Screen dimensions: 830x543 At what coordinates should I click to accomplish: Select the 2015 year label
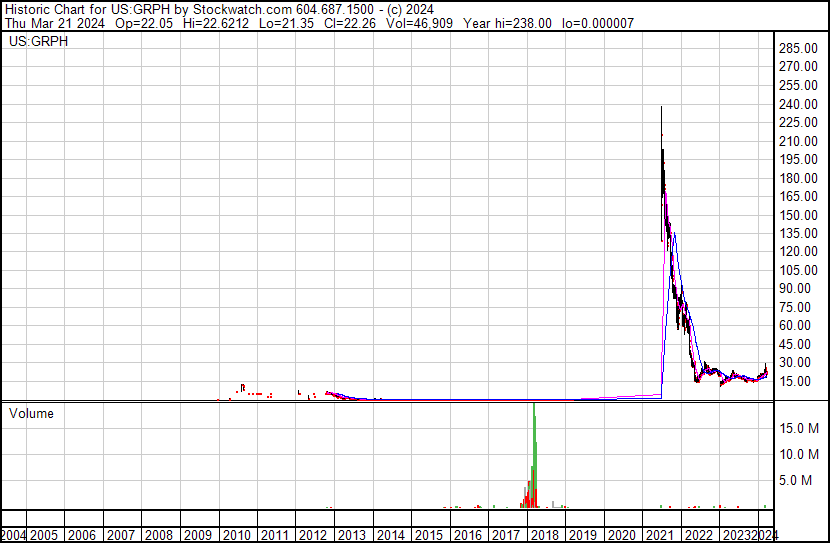tap(430, 535)
